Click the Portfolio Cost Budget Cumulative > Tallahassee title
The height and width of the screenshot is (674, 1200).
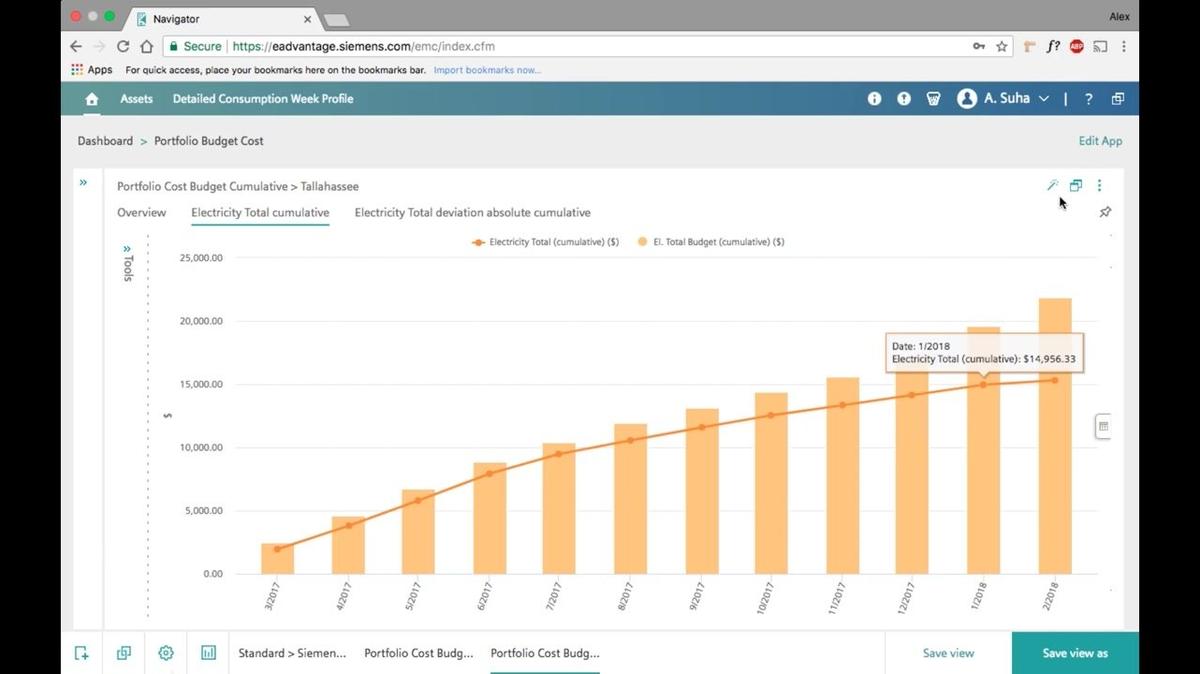pos(238,186)
